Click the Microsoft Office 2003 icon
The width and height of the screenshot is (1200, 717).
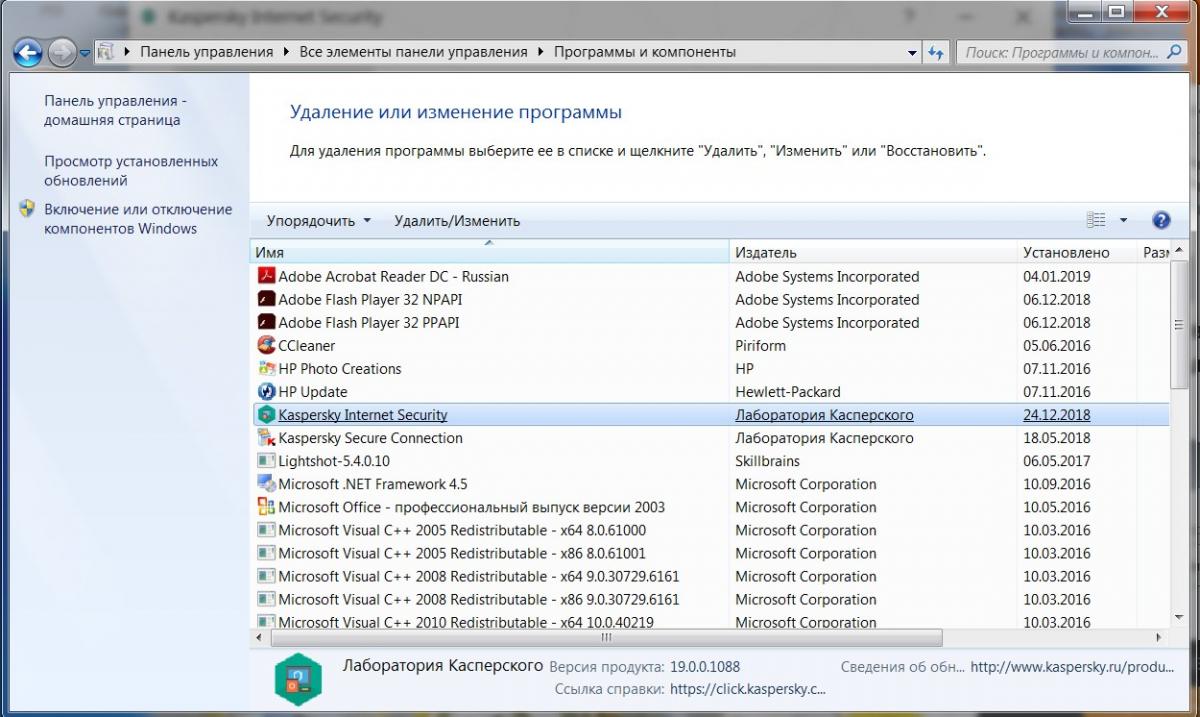(266, 507)
